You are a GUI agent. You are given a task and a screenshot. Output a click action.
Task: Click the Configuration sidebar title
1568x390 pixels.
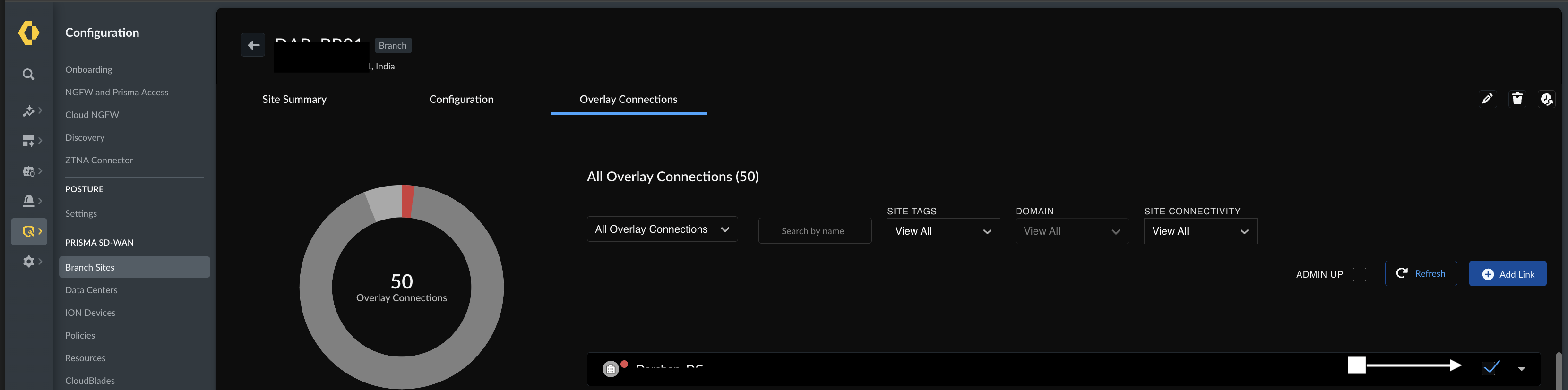pyautogui.click(x=102, y=33)
